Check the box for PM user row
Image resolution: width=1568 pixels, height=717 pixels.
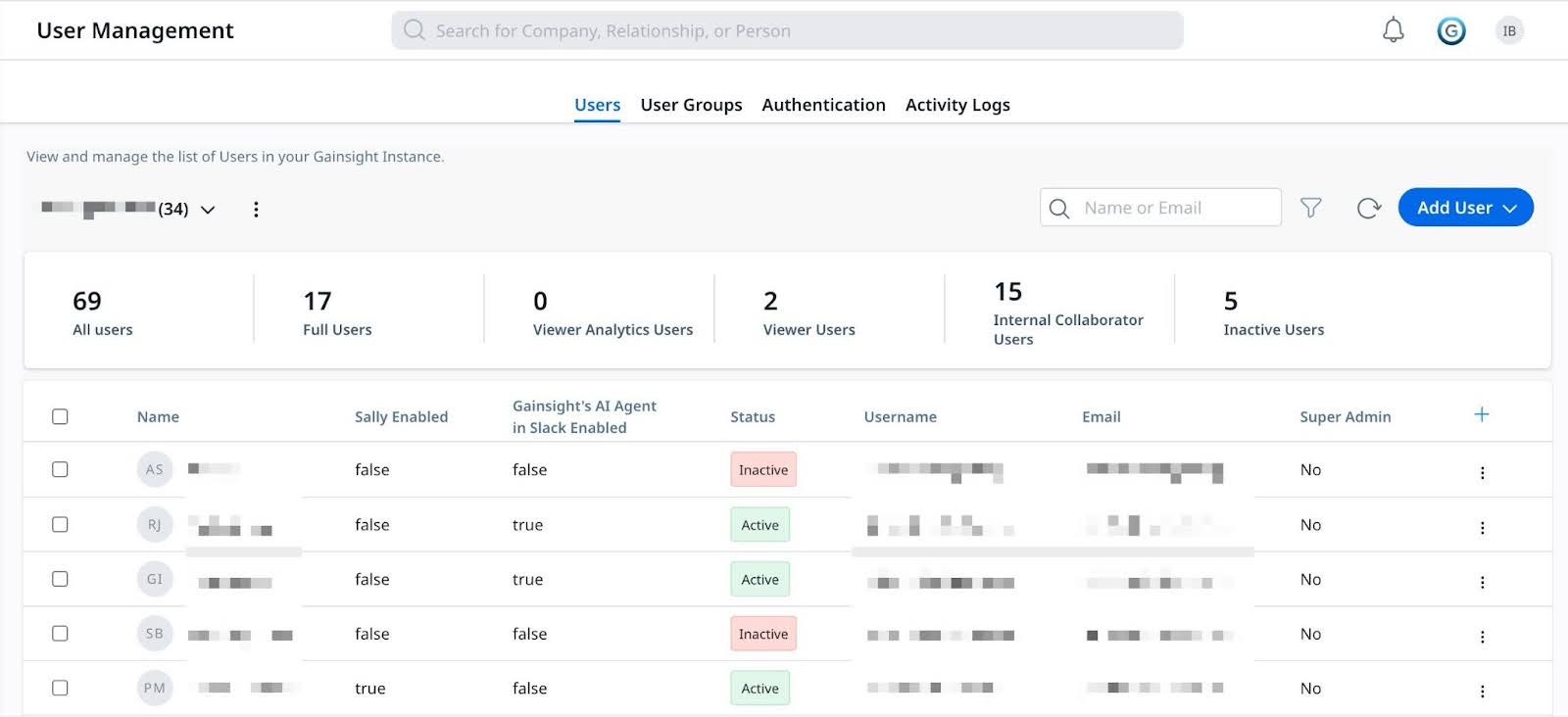pos(60,688)
